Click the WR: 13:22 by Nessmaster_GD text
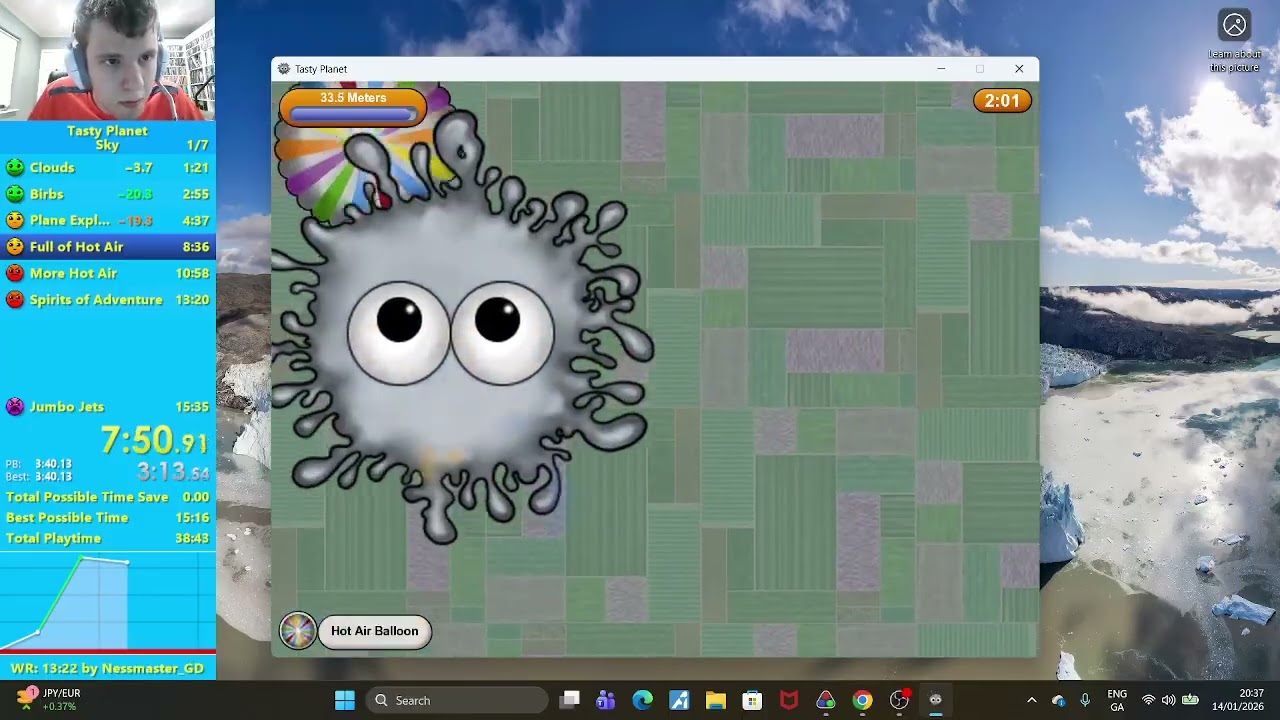Viewport: 1280px width, 720px height. pos(107,668)
